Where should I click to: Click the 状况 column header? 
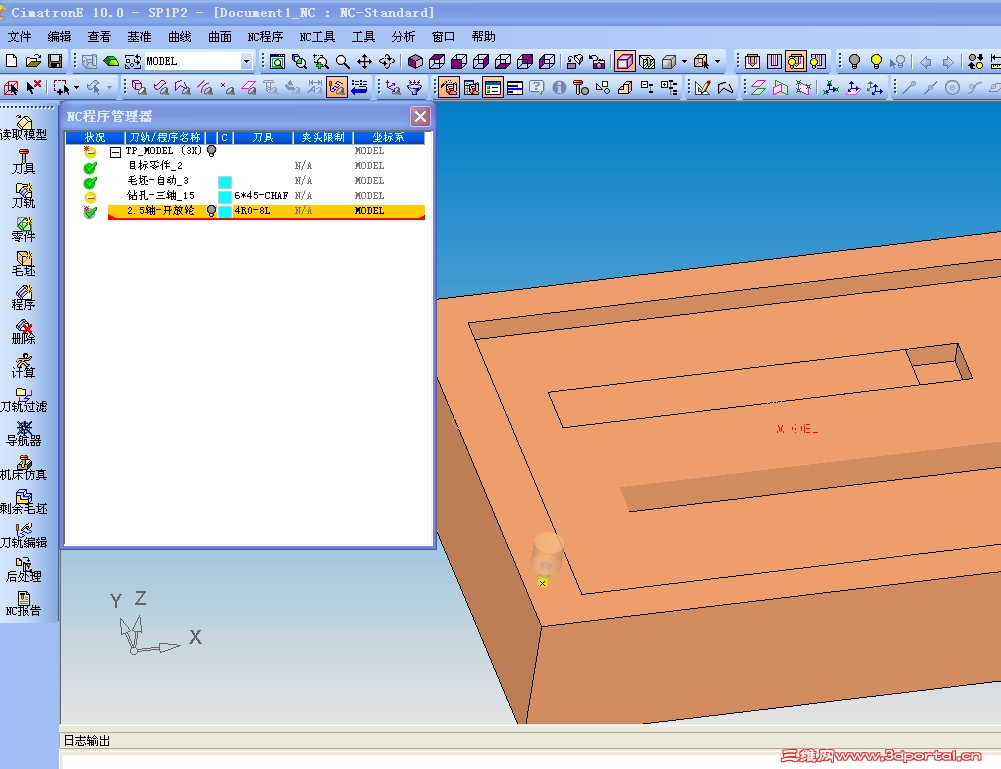95,137
